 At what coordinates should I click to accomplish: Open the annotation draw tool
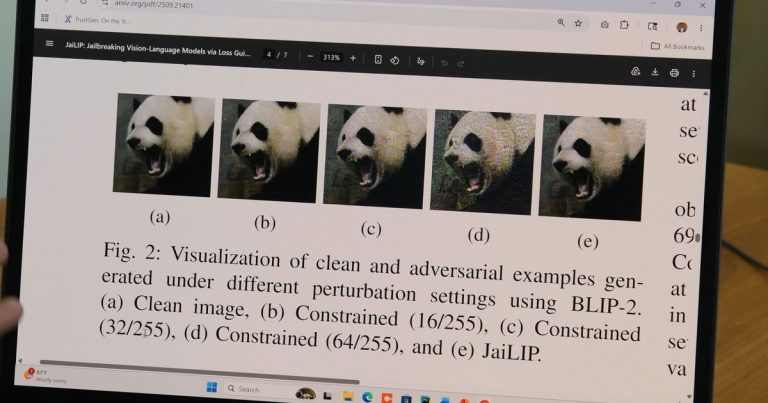(421, 62)
